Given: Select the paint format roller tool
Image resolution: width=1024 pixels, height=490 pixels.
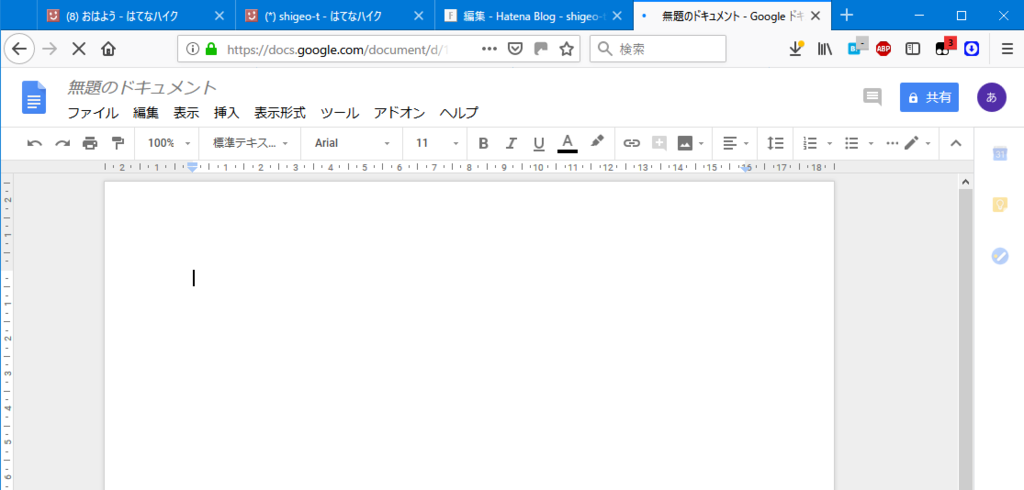Looking at the screenshot, I should pyautogui.click(x=118, y=143).
